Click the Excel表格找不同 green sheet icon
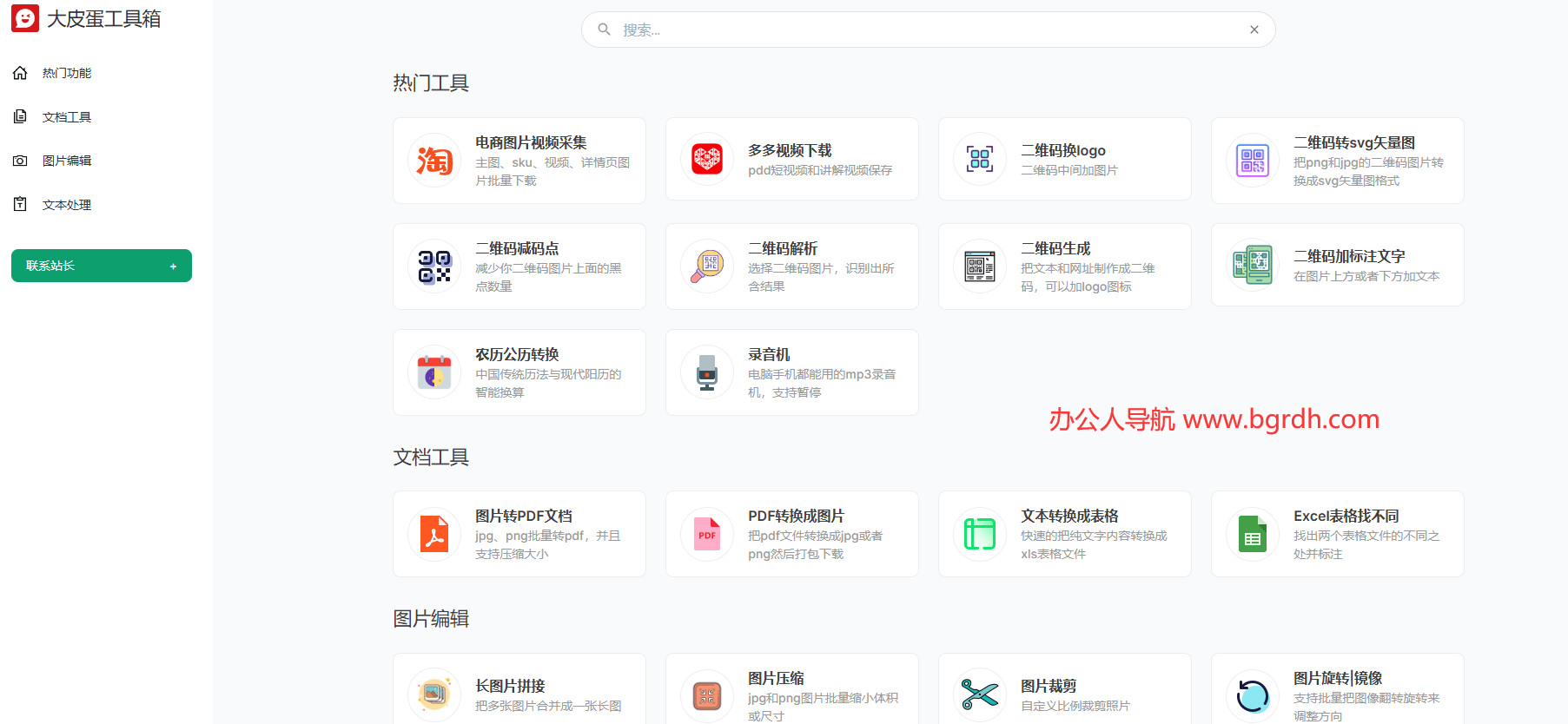This screenshot has height=724, width=1568. click(1253, 534)
